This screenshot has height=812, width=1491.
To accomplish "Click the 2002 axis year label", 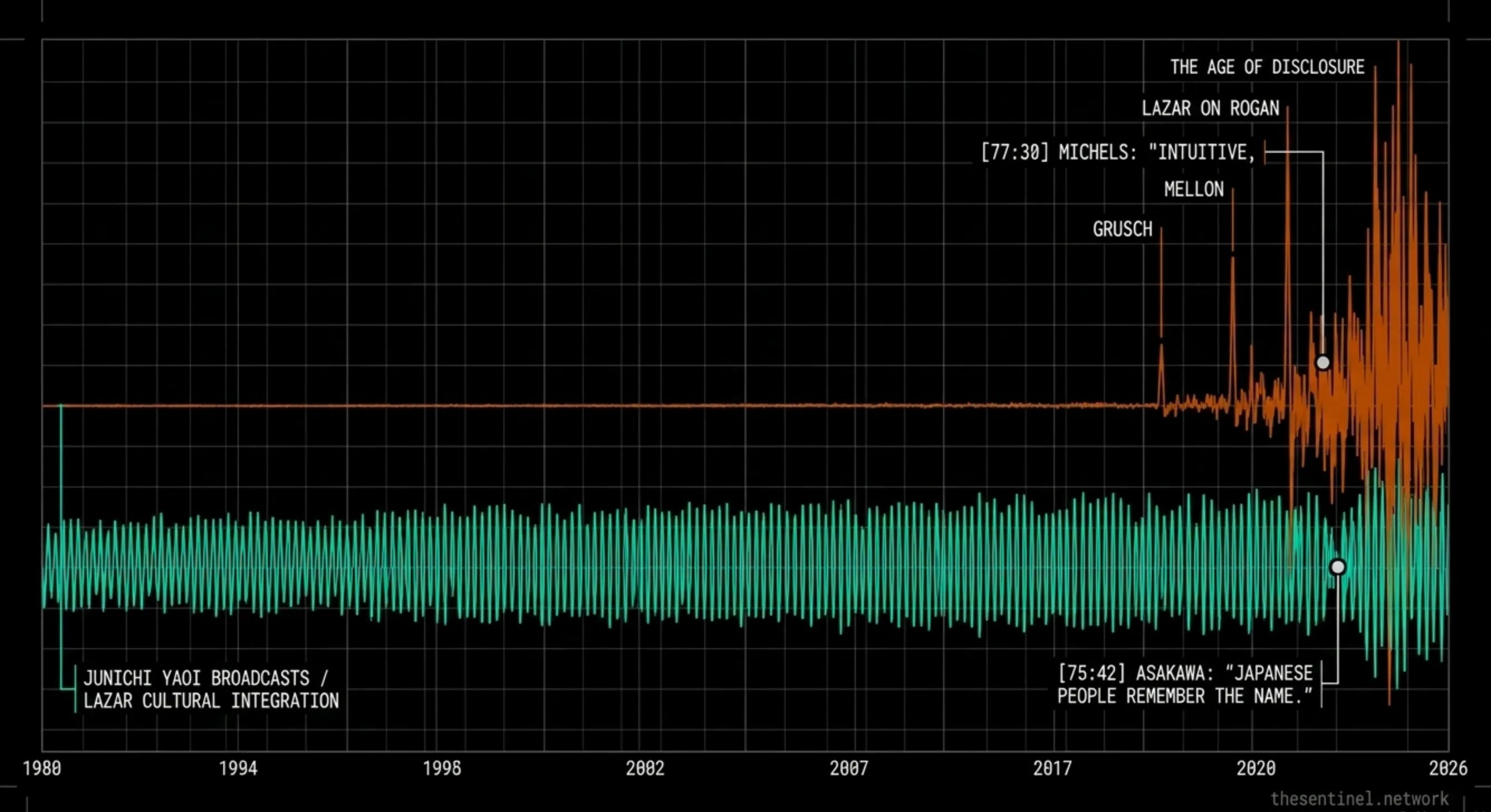I will [646, 768].
